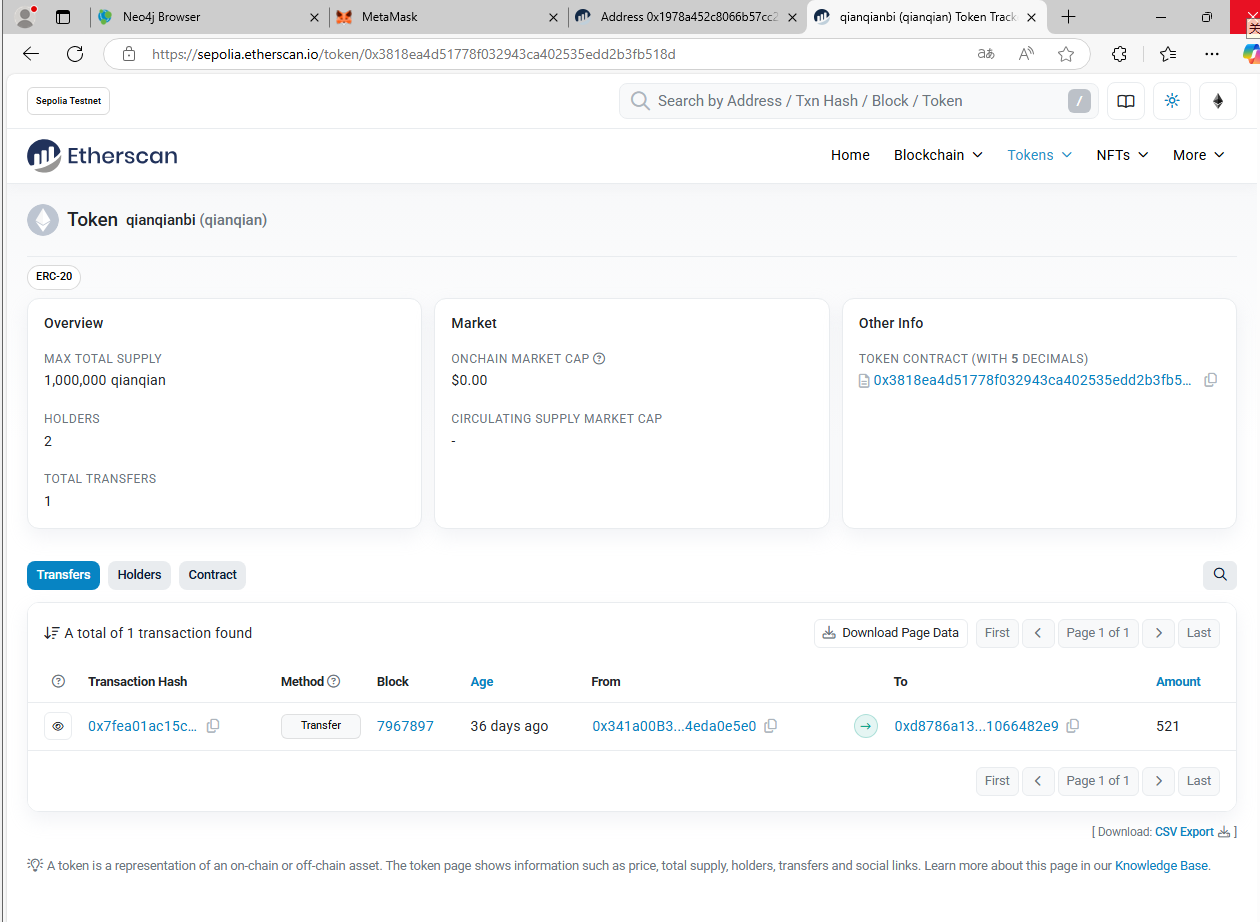Go back using the browser back arrow
The width and height of the screenshot is (1260, 922).
(31, 54)
